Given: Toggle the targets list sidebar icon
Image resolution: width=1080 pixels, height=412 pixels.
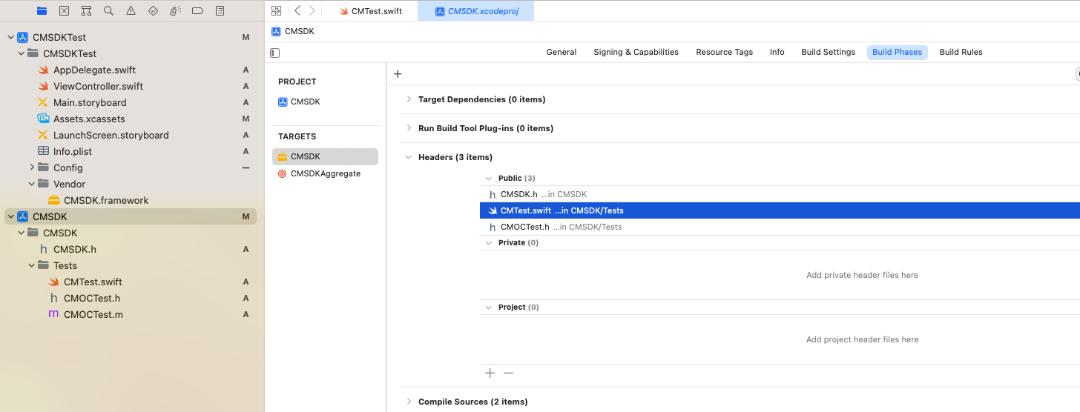Looking at the screenshot, I should coord(276,52).
